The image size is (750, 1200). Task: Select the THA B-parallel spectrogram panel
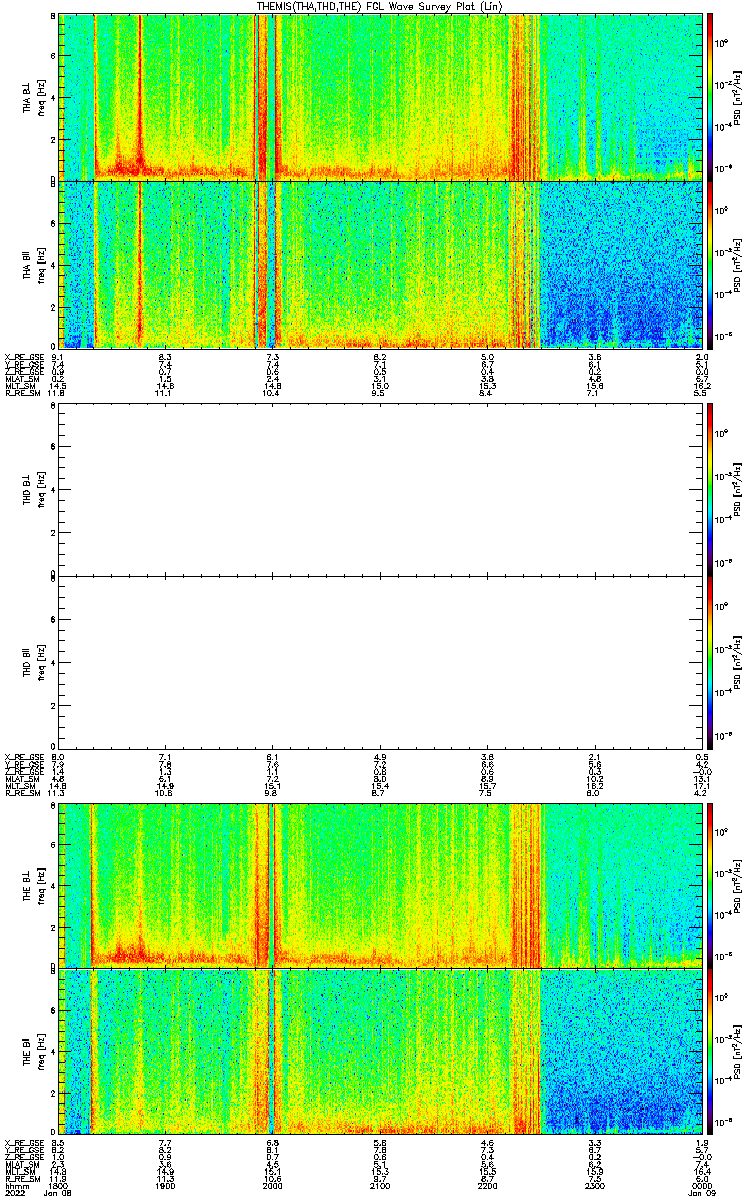pos(381,264)
